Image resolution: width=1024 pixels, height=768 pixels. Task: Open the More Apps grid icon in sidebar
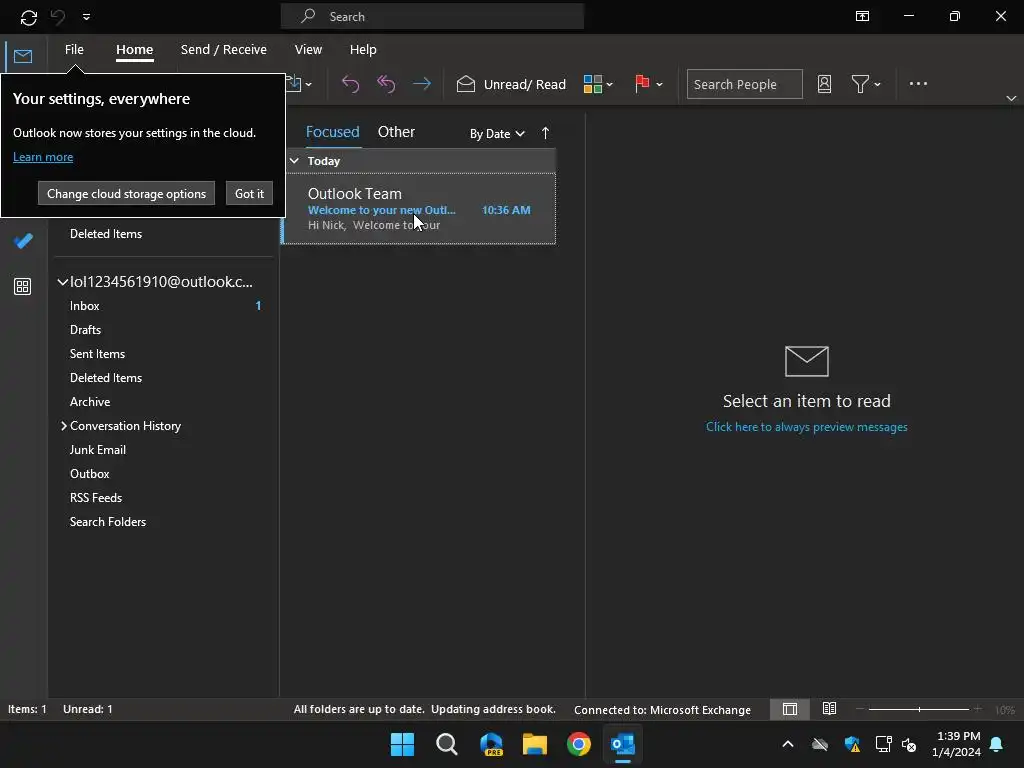tap(23, 286)
